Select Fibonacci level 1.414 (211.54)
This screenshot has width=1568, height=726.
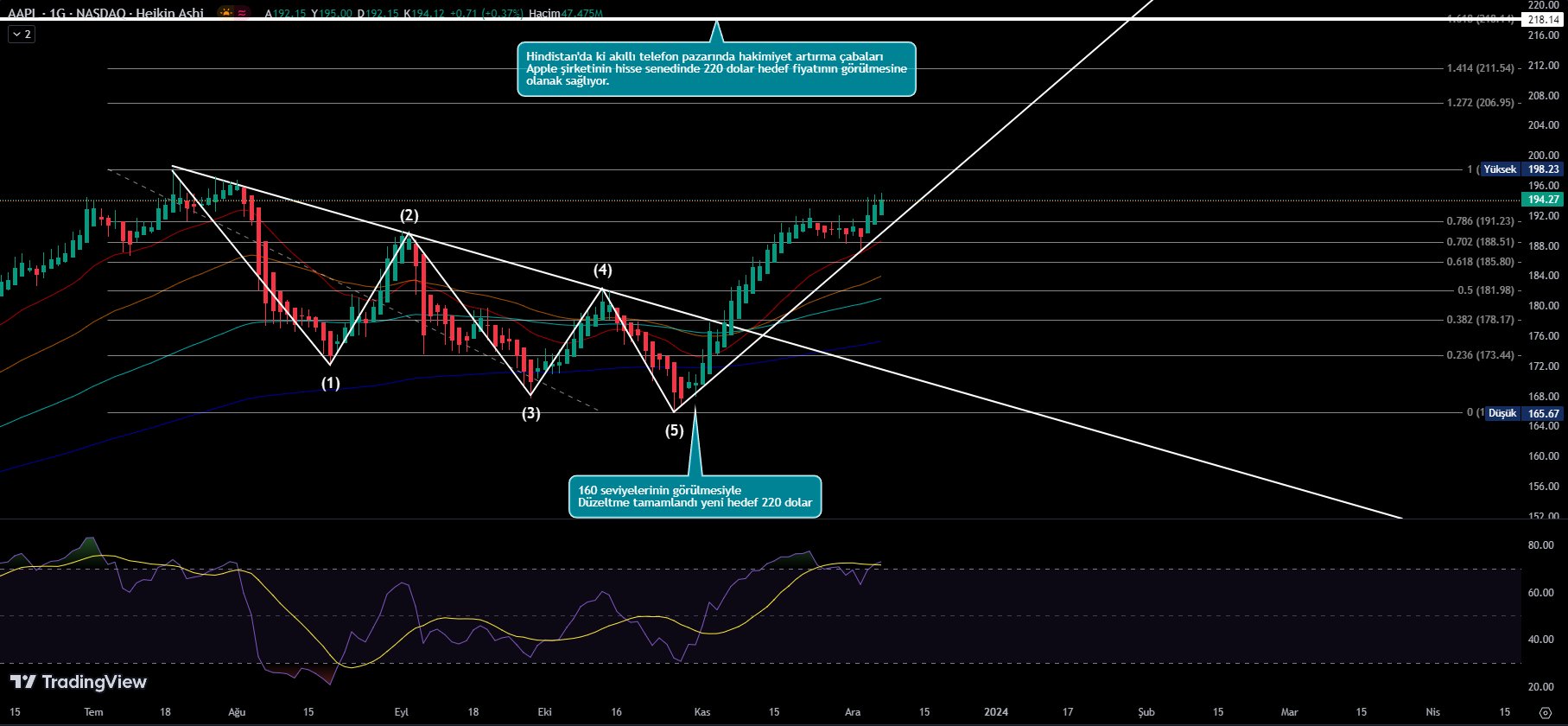pos(1481,68)
